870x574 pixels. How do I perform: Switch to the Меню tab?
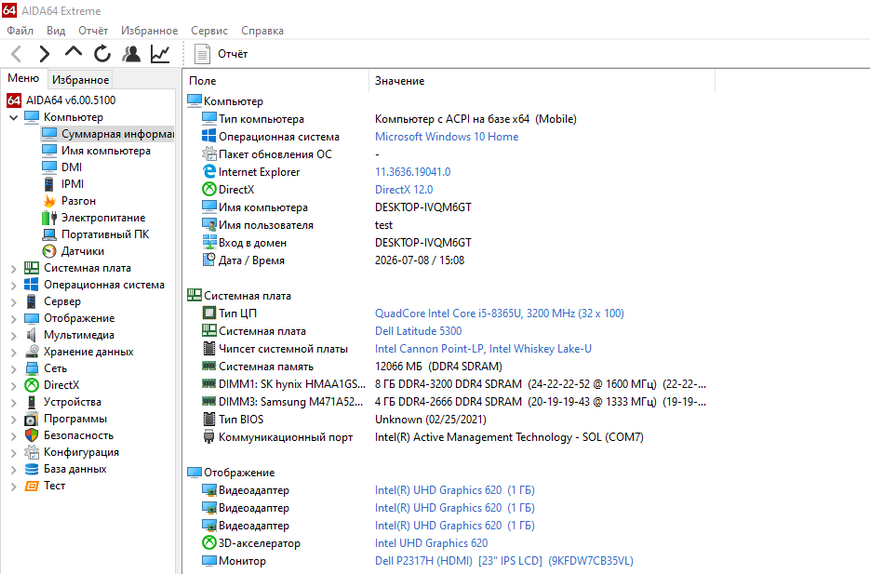23,78
